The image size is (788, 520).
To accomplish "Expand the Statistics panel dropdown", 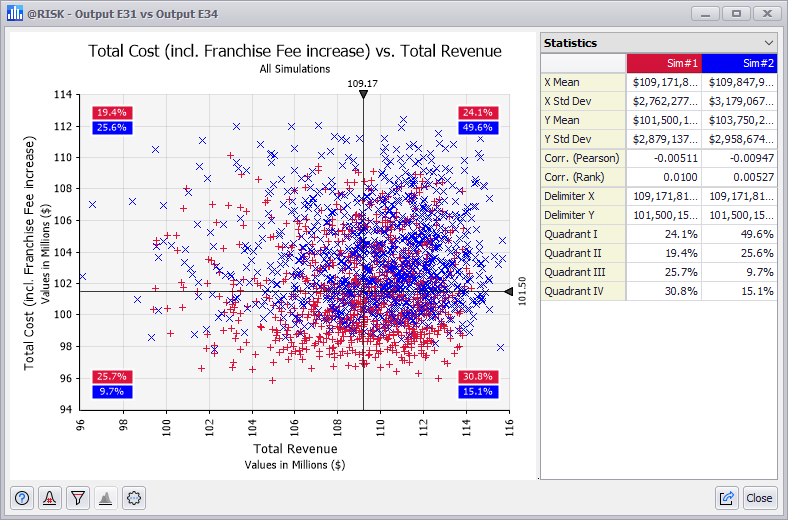I will [x=768, y=43].
